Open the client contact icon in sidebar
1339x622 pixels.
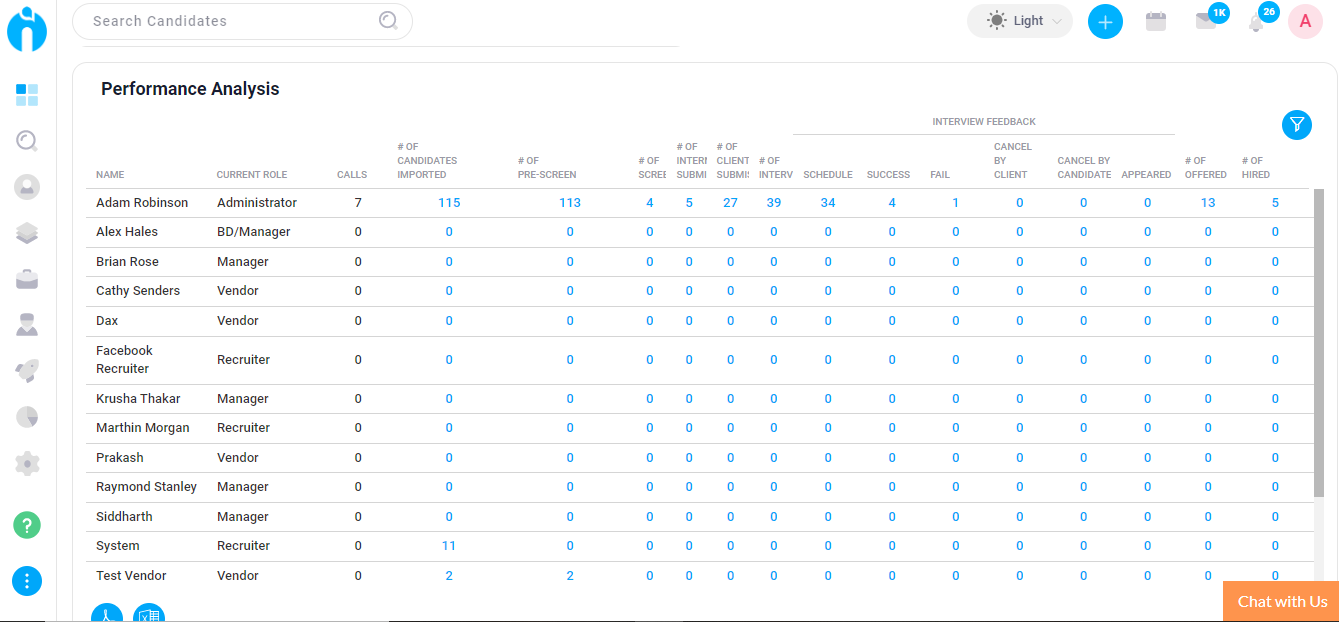[27, 324]
